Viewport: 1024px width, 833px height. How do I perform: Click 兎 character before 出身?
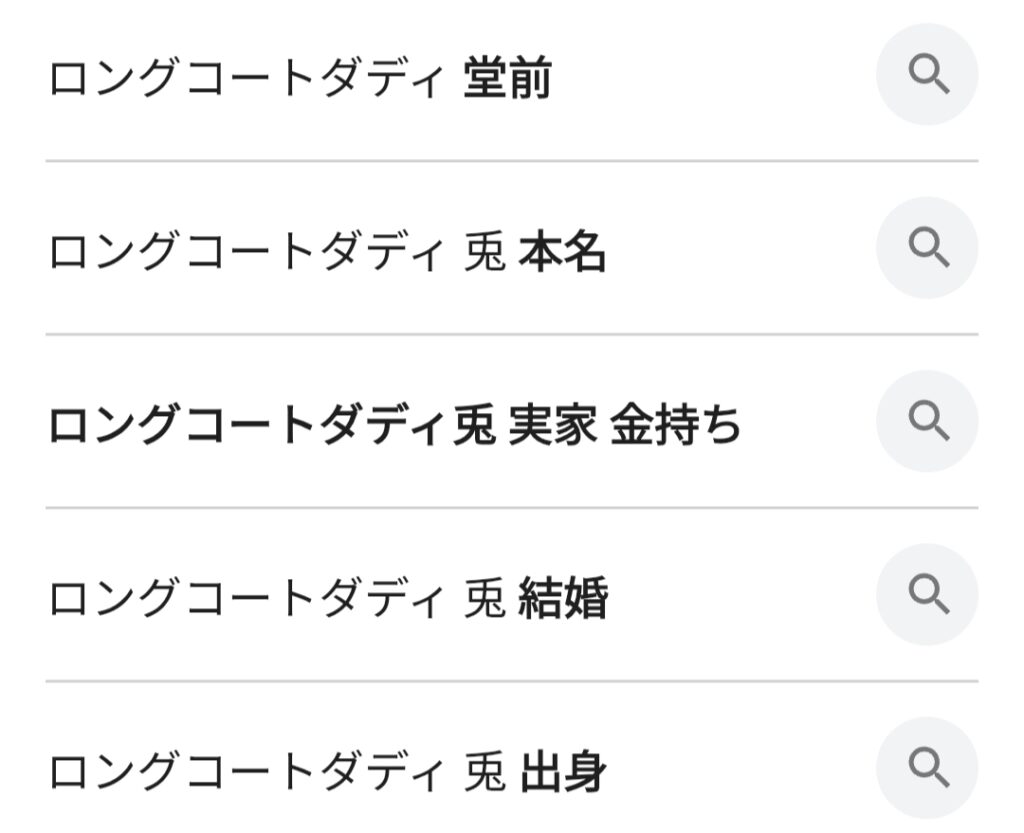point(485,773)
